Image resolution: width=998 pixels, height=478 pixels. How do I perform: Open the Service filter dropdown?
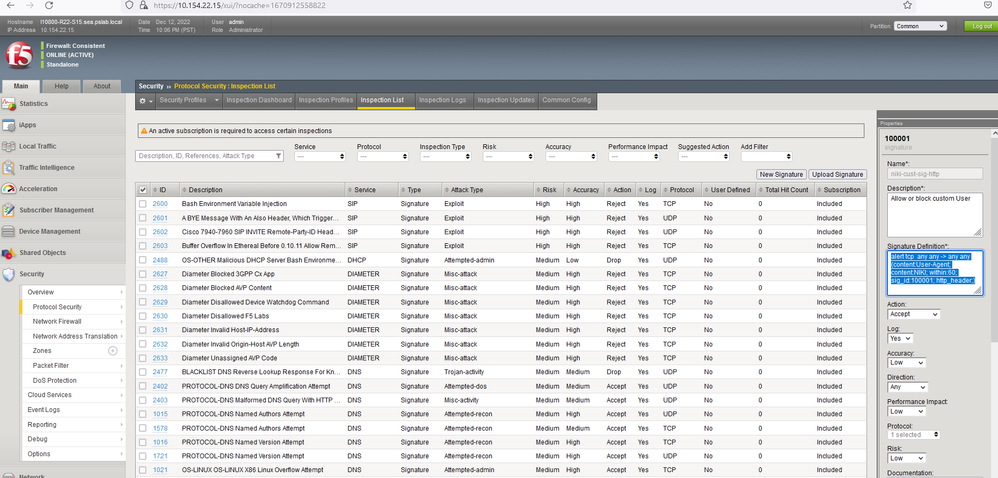[320, 156]
